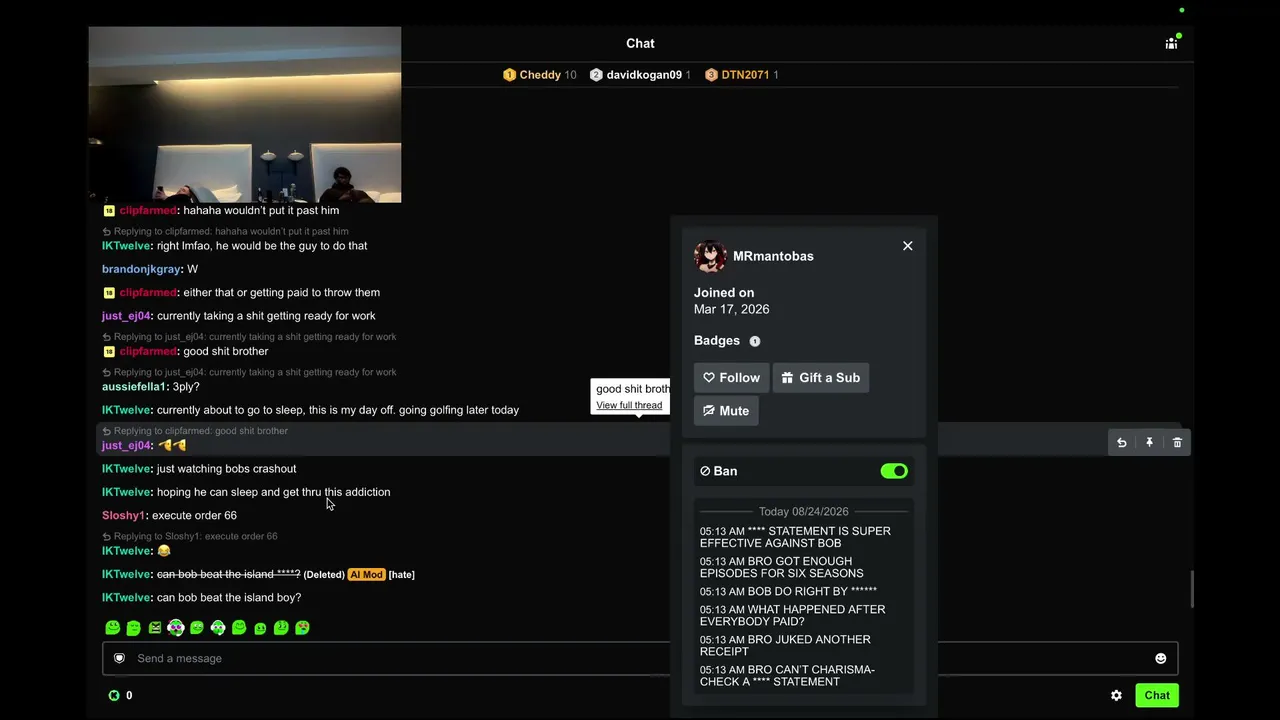Click username DTN2071 in the leaderboard
Image resolution: width=1280 pixels, height=720 pixels.
click(x=745, y=75)
